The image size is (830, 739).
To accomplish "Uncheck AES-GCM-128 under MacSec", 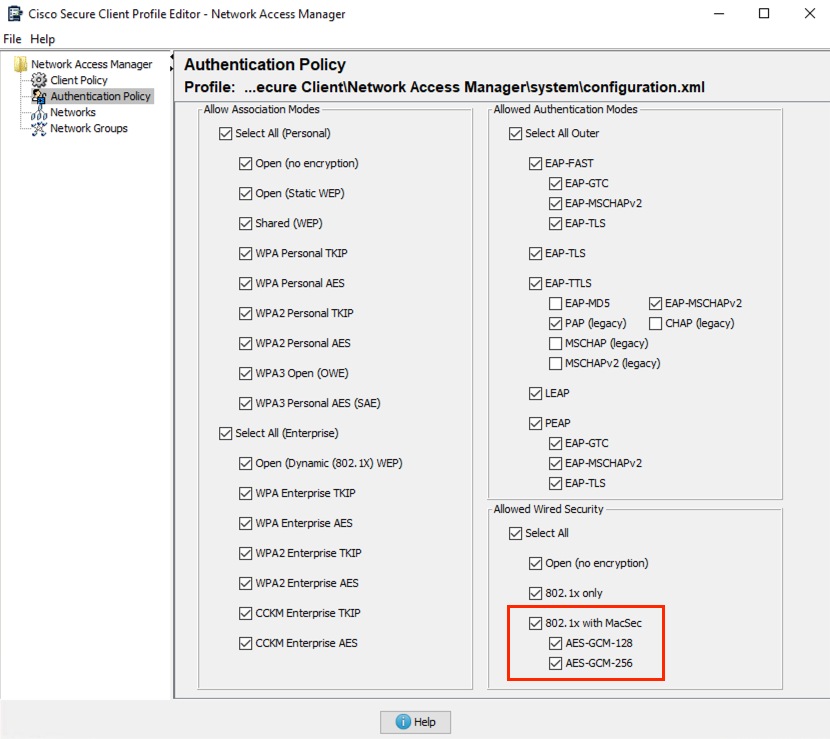I will pos(555,643).
